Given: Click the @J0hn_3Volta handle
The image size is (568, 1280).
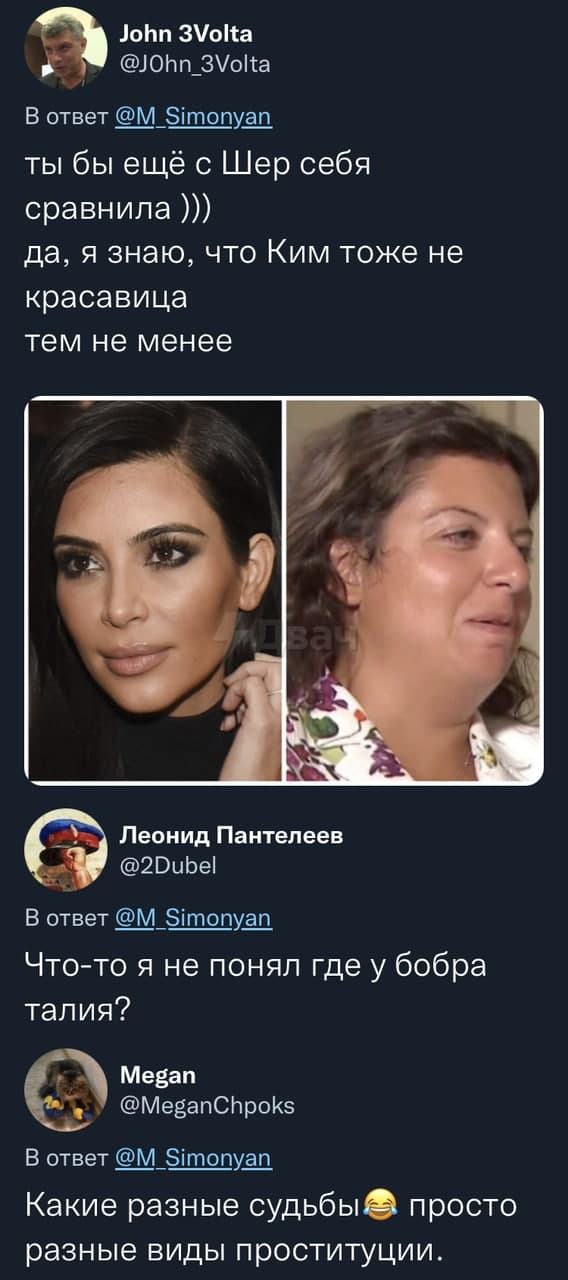Looking at the screenshot, I should [x=195, y=65].
